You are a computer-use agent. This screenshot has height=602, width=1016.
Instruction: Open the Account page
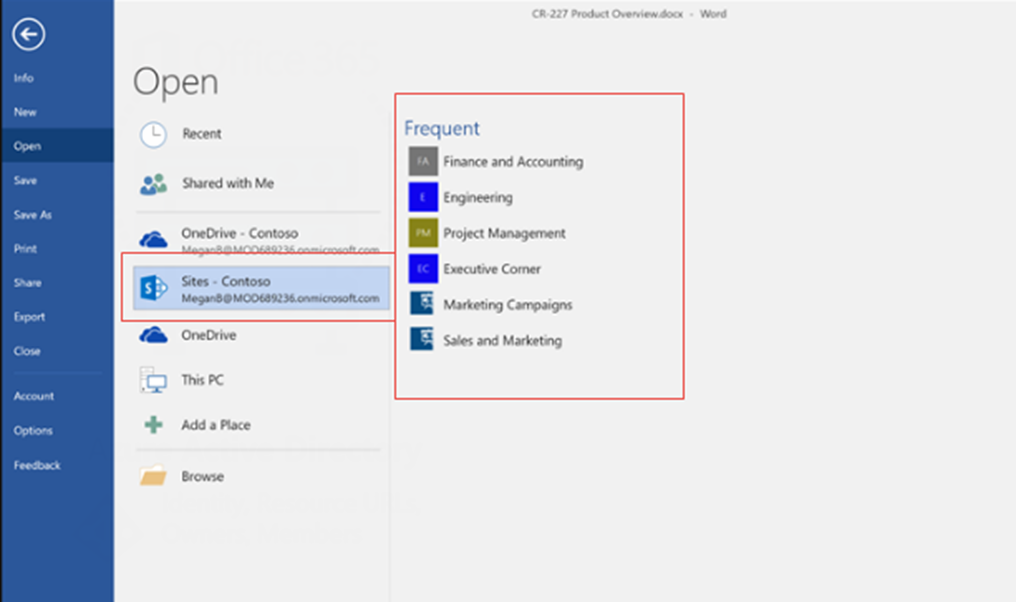pos(34,396)
